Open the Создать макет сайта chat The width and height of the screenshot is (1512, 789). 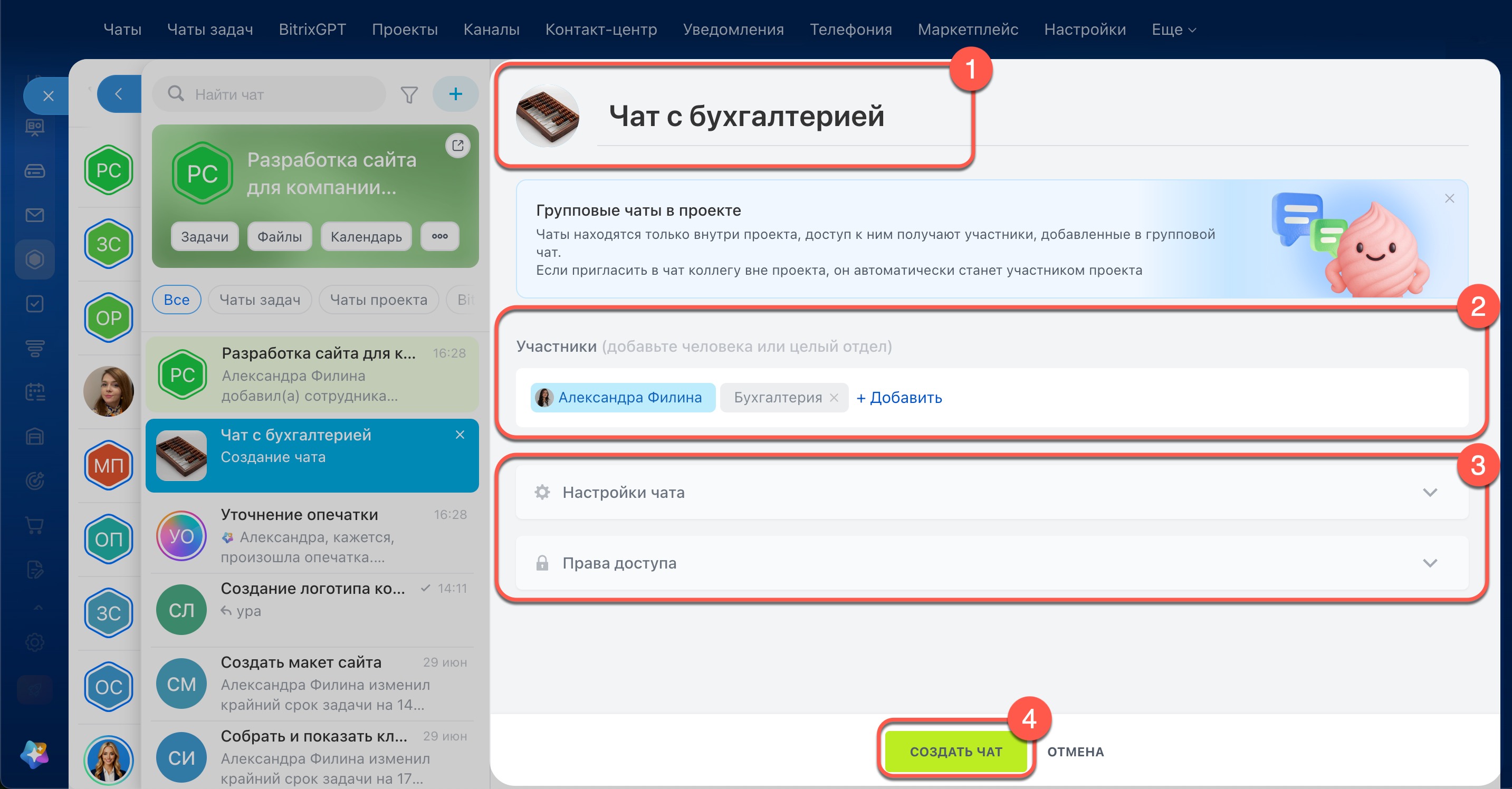[312, 684]
